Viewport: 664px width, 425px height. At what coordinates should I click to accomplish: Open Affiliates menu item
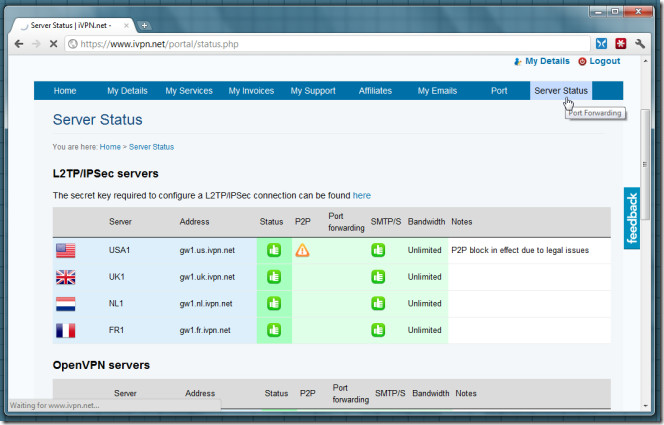(375, 91)
